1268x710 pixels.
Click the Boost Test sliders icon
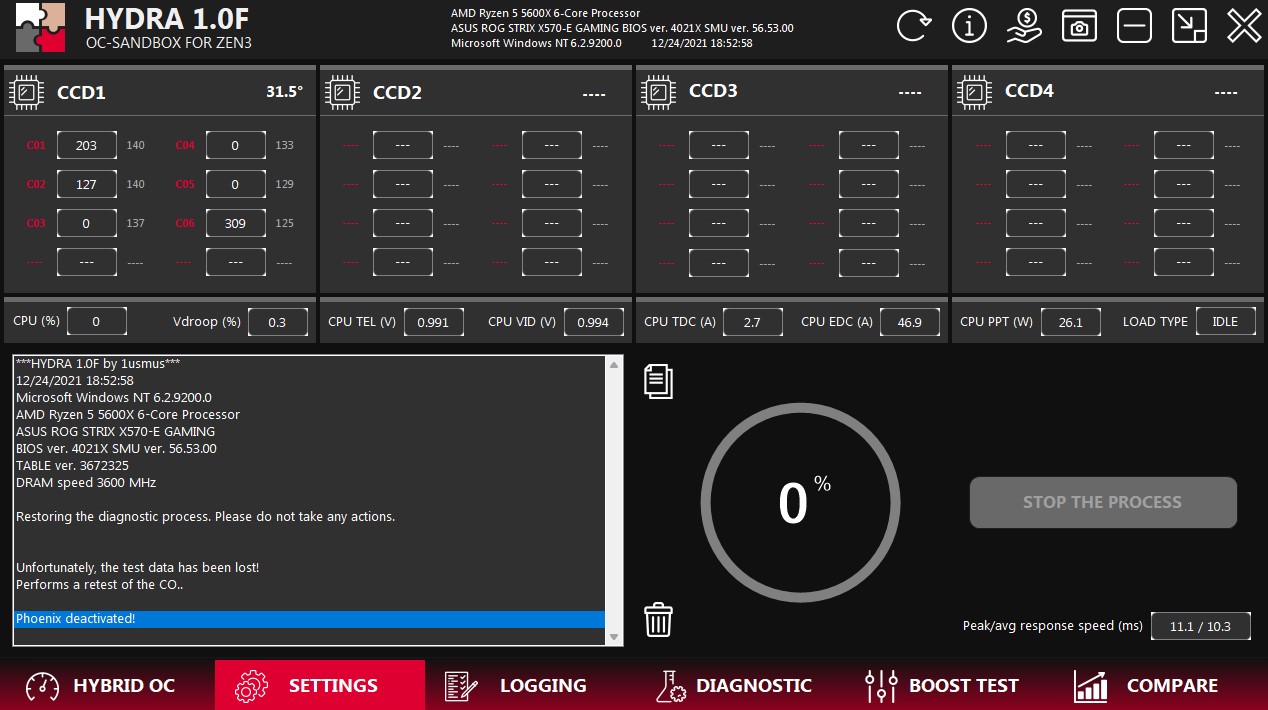(x=881, y=686)
